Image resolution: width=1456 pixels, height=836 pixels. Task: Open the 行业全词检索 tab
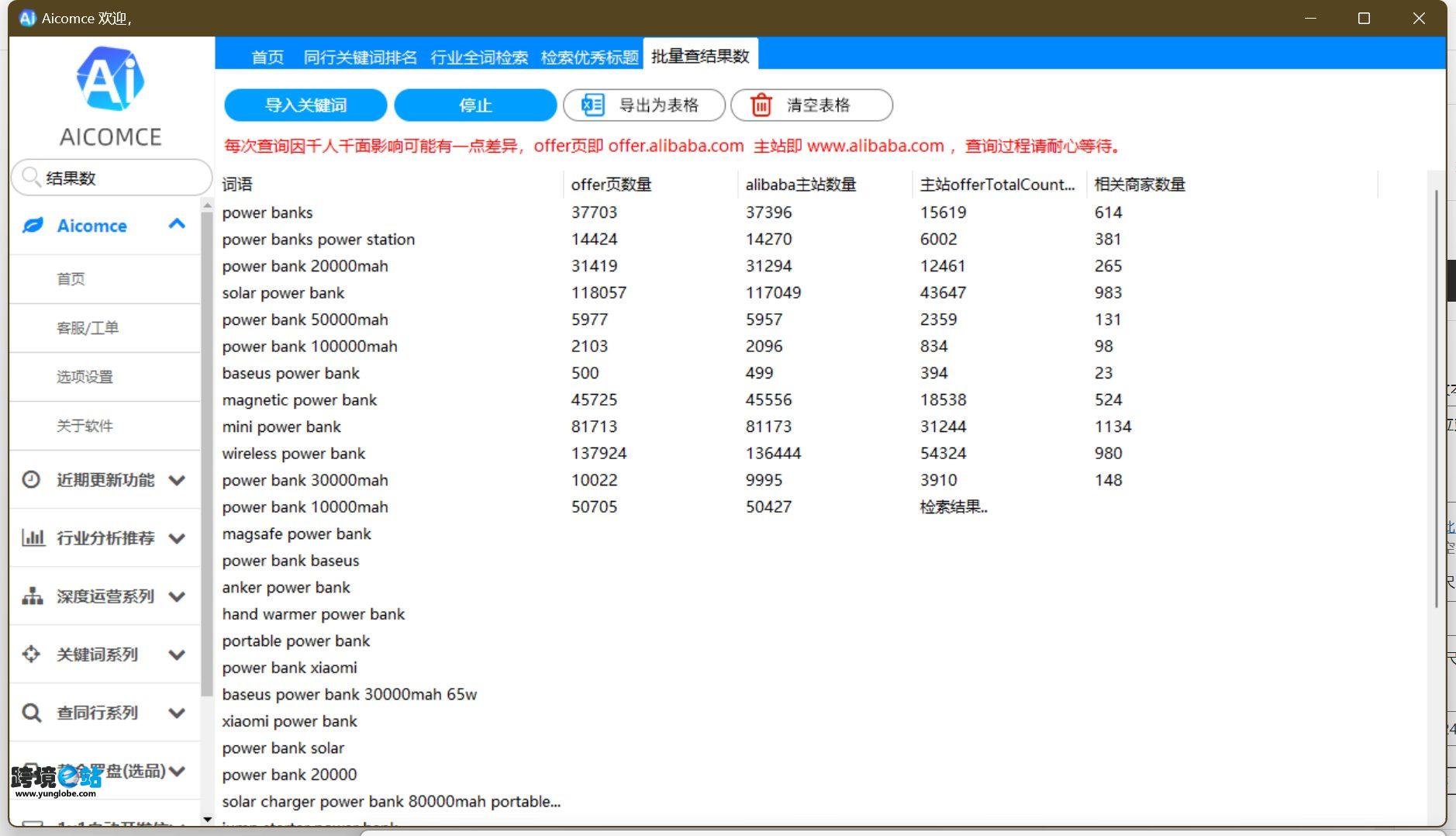click(479, 57)
